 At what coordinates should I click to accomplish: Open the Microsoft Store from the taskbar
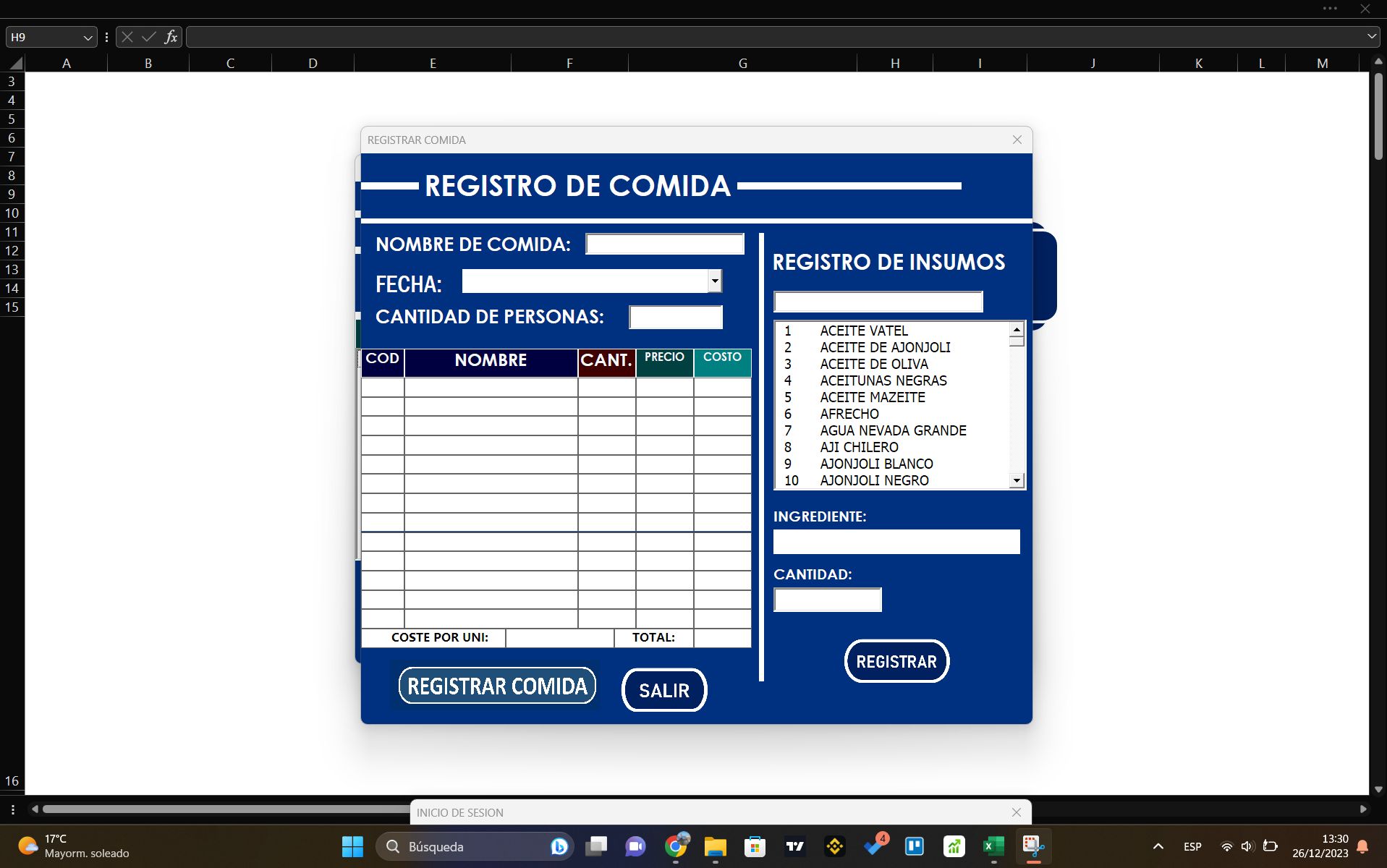click(755, 846)
